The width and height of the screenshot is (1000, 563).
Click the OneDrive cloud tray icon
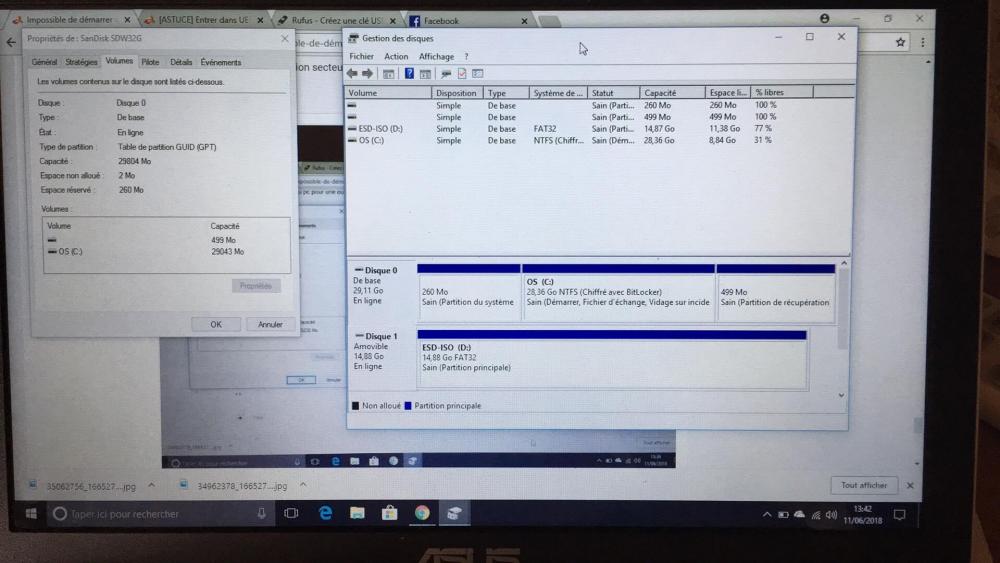tap(800, 515)
